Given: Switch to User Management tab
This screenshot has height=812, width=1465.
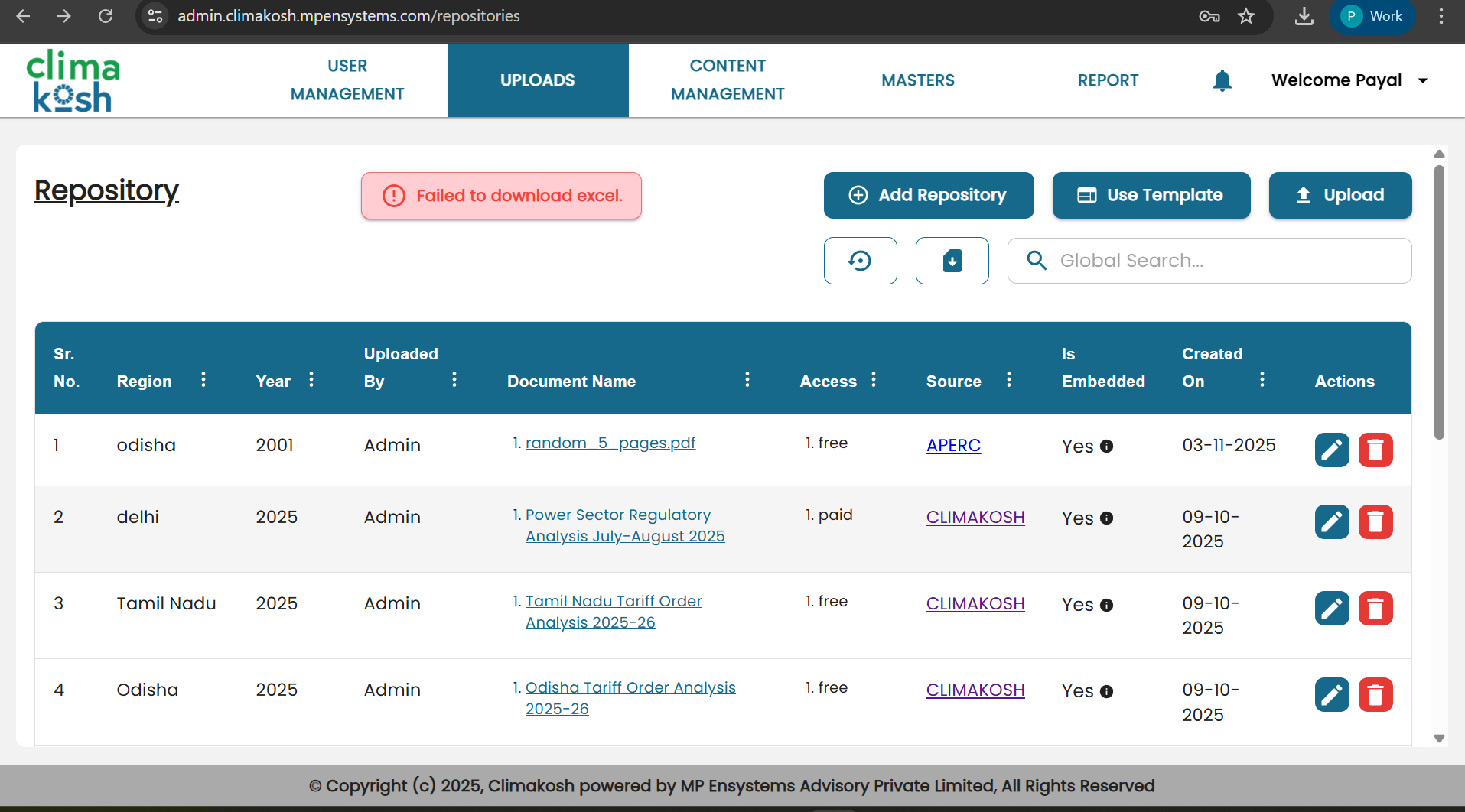Looking at the screenshot, I should 347,80.
